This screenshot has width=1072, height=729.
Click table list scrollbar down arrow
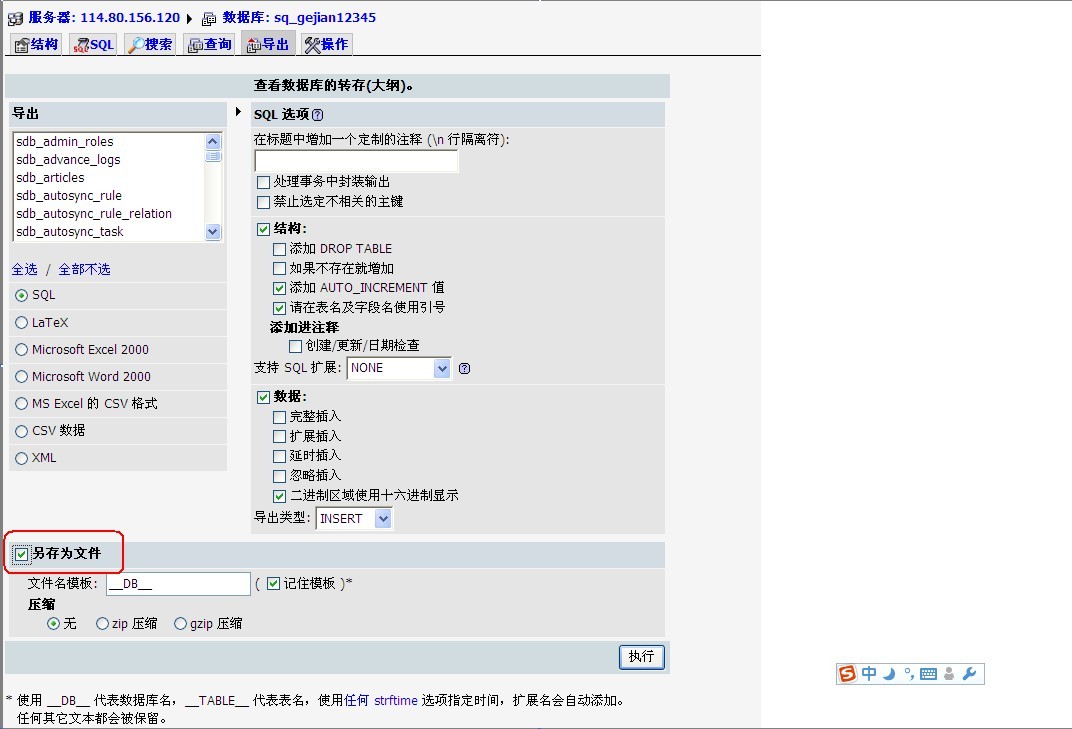click(x=213, y=232)
